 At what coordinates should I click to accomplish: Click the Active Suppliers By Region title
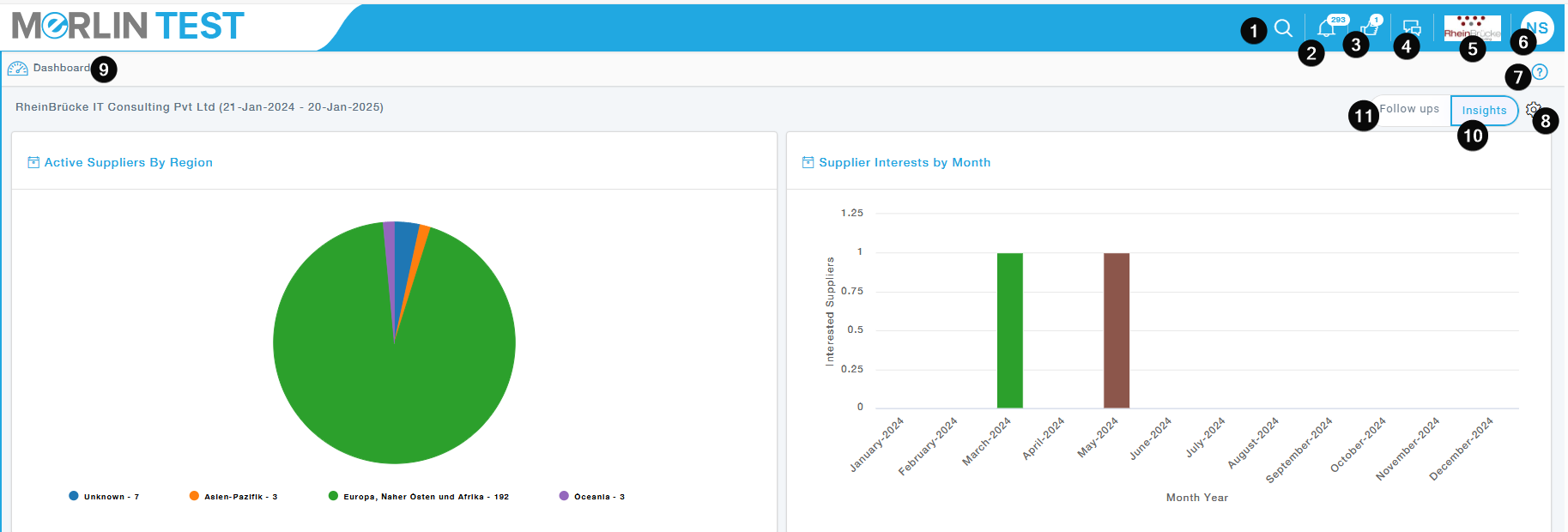128,162
